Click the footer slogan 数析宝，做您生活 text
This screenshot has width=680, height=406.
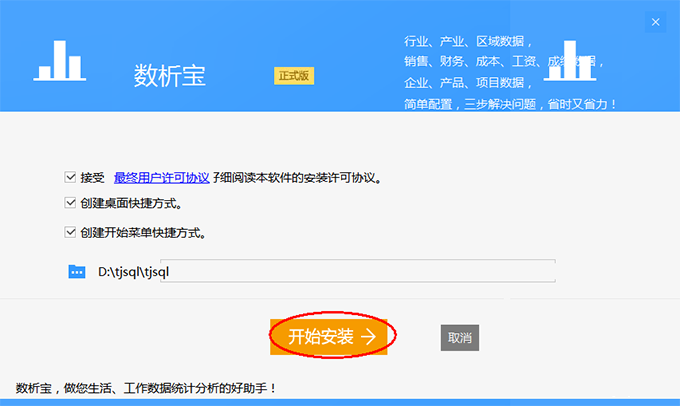point(146,388)
